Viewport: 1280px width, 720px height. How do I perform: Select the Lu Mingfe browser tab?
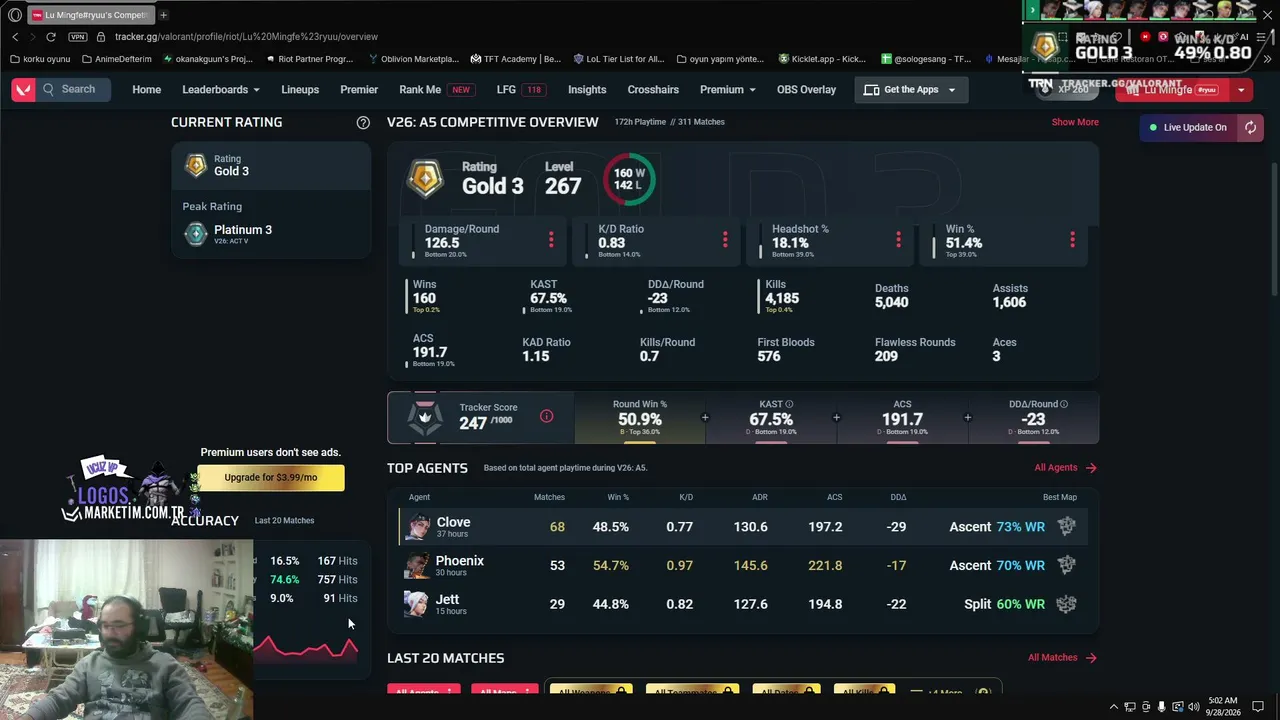90,15
